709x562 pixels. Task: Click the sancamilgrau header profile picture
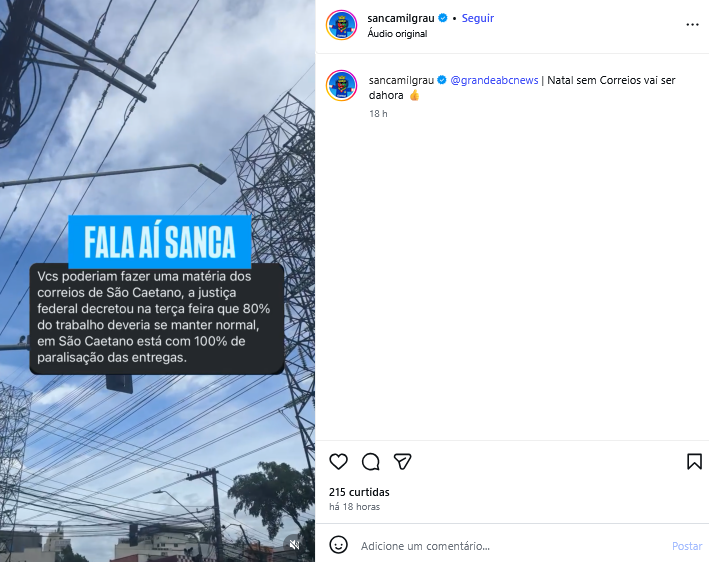coord(341,25)
